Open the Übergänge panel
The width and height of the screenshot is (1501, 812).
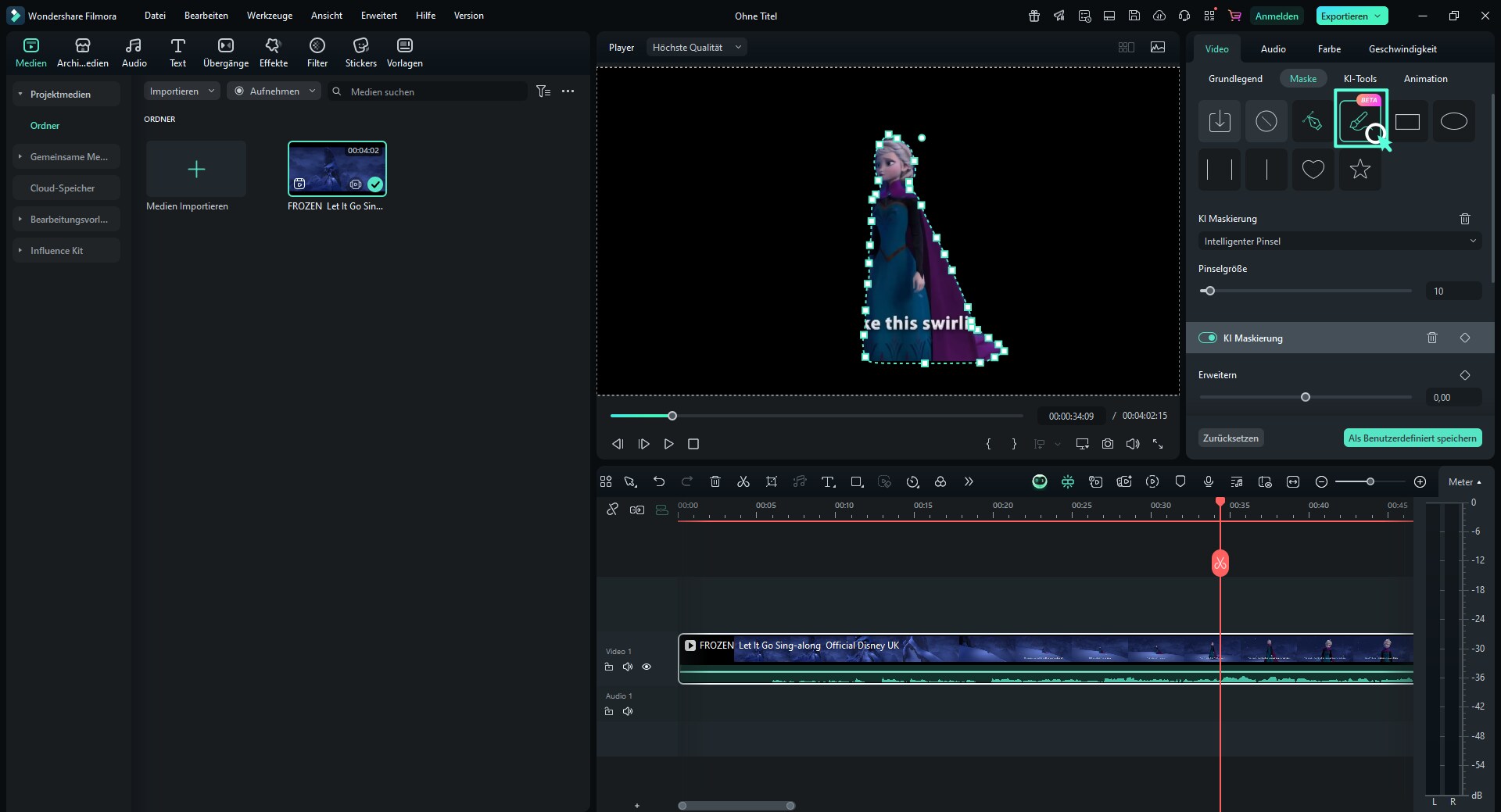(226, 52)
